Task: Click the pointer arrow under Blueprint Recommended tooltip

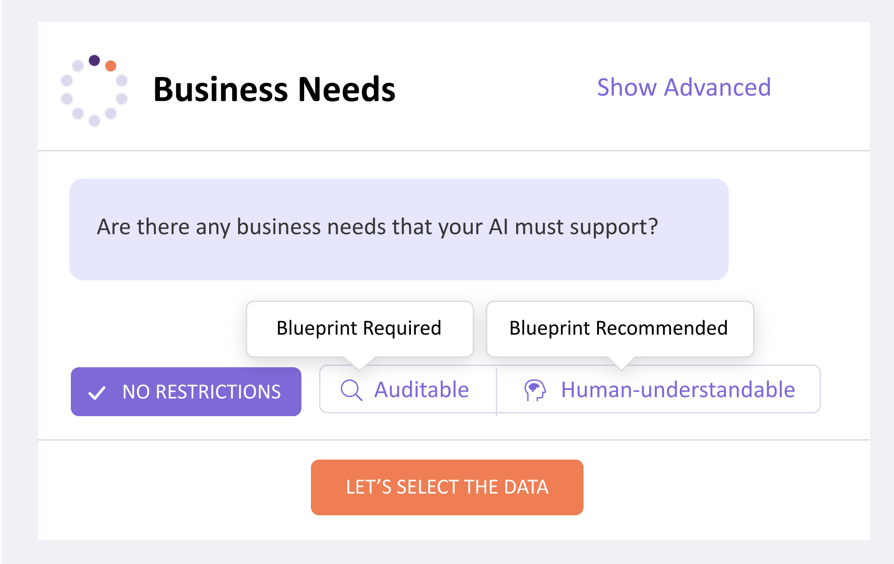Action: tap(621, 362)
